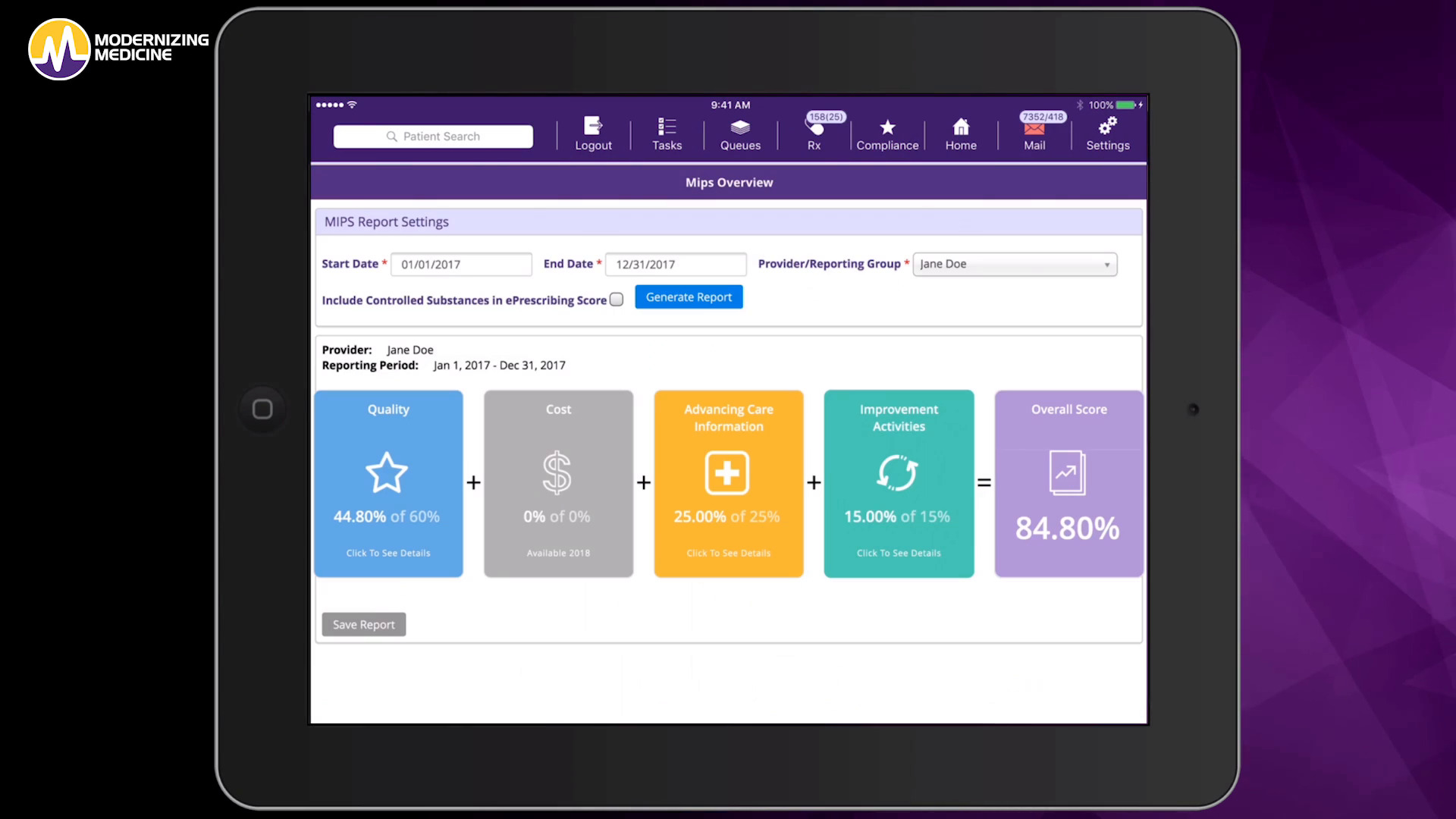Open the Queues icon
Image resolution: width=1456 pixels, height=819 pixels.
click(740, 127)
